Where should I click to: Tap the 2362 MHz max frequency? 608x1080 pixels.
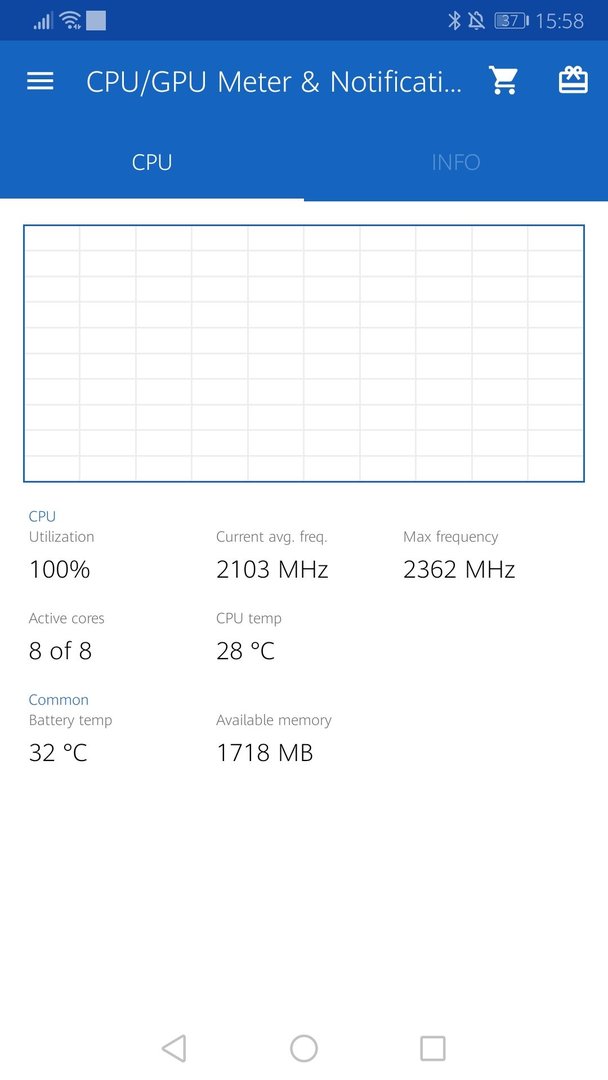point(459,570)
